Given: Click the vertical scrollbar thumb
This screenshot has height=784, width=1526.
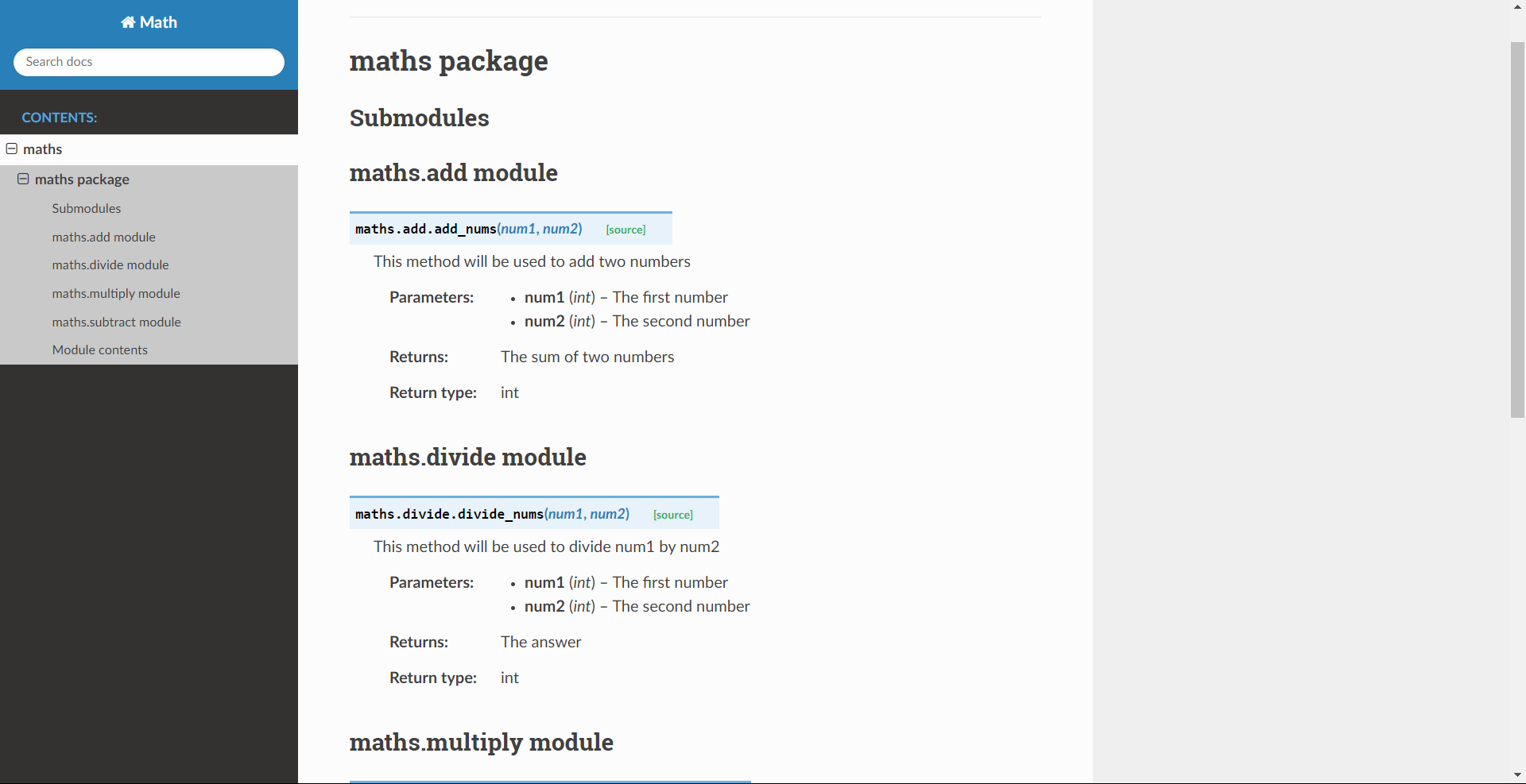Looking at the screenshot, I should pos(1517,230).
